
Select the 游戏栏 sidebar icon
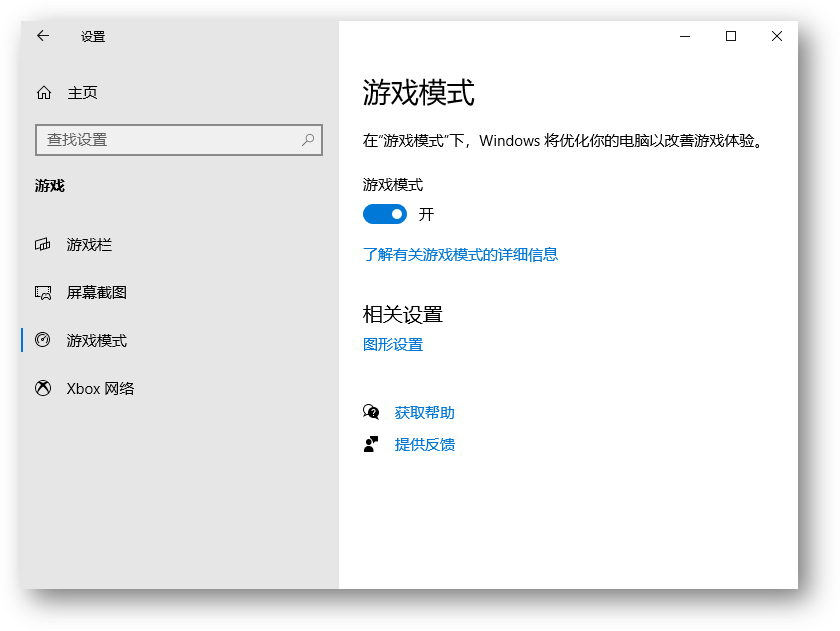pyautogui.click(x=43, y=244)
